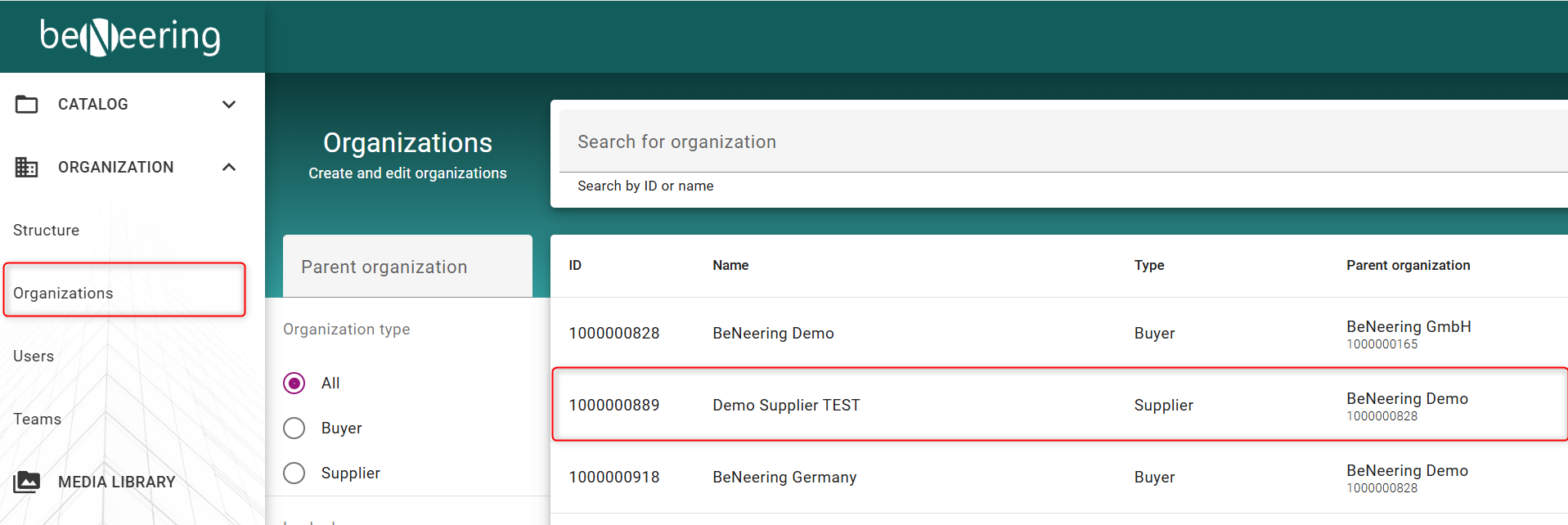
Task: Click the Organization building icon
Action: pos(27,168)
